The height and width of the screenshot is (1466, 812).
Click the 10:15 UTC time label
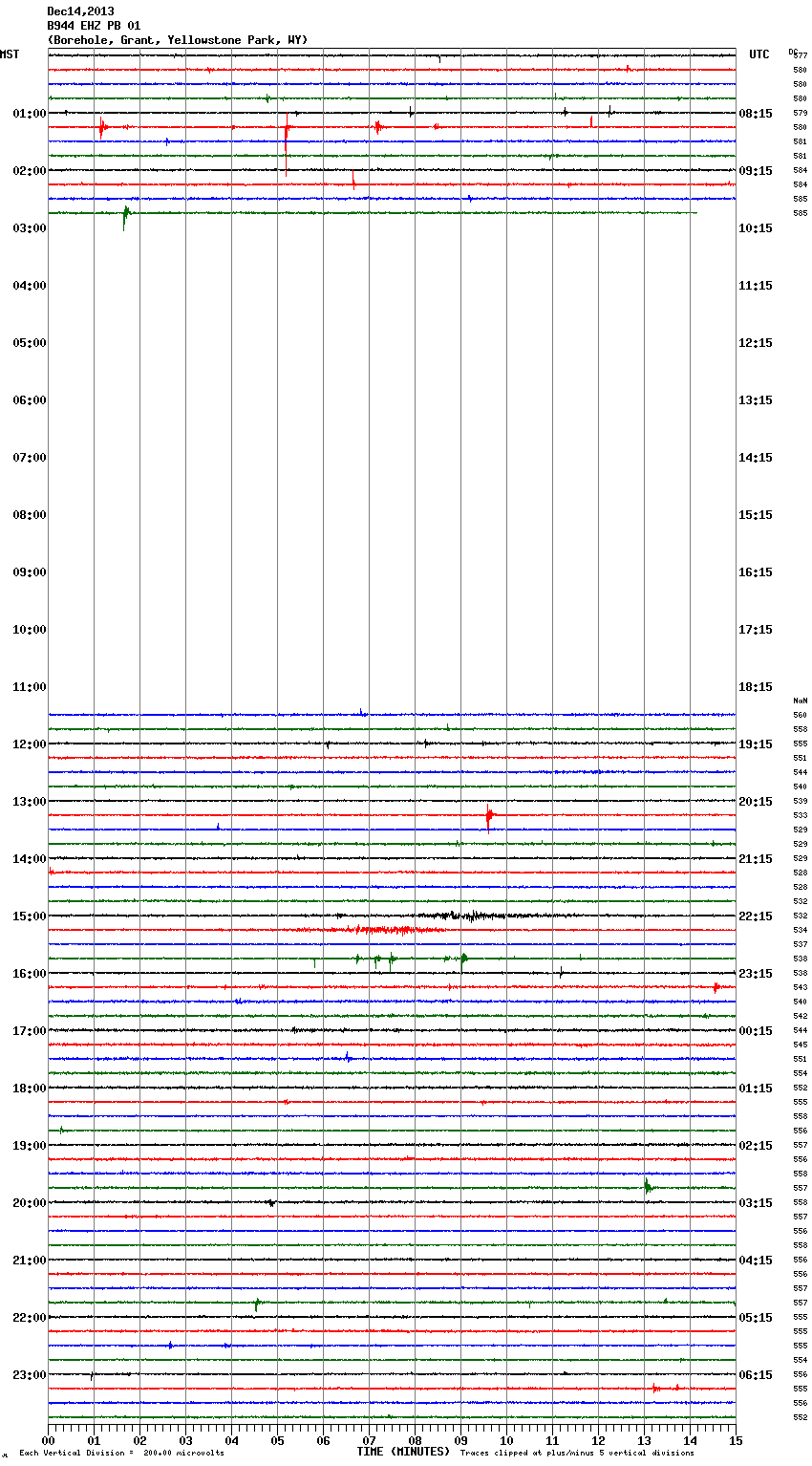[756, 228]
